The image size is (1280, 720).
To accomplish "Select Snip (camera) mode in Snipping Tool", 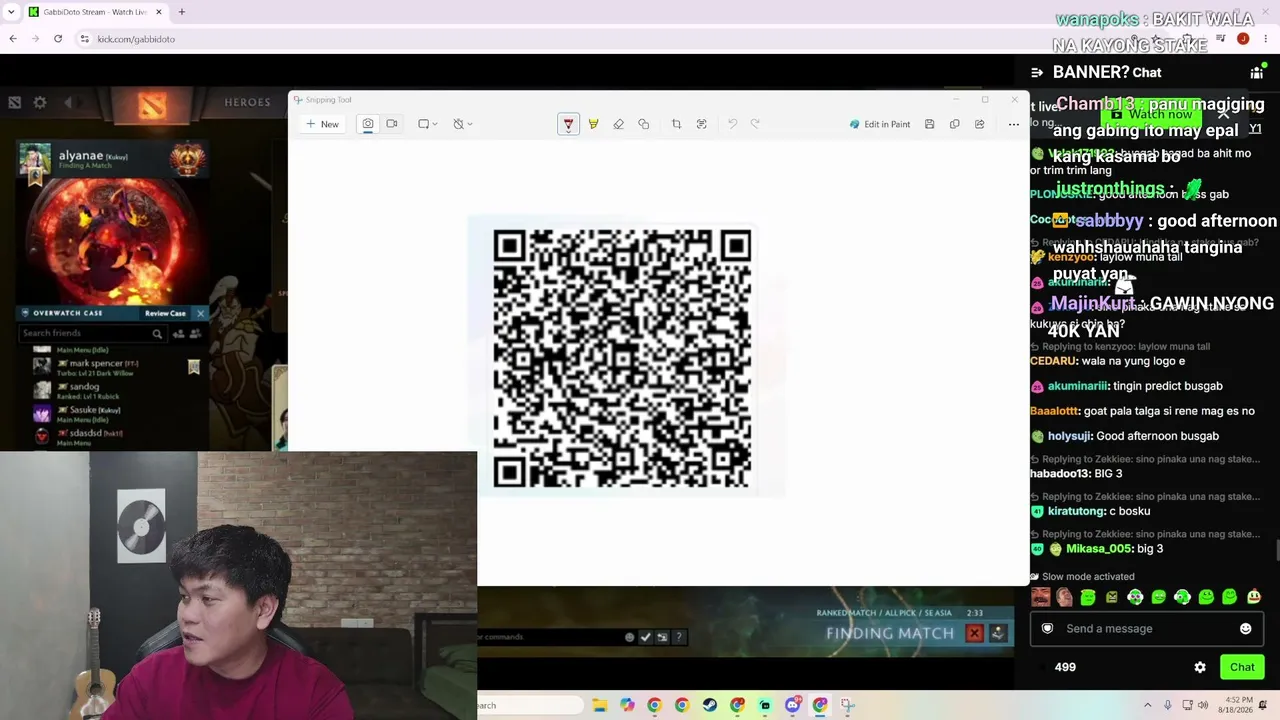I will (368, 124).
